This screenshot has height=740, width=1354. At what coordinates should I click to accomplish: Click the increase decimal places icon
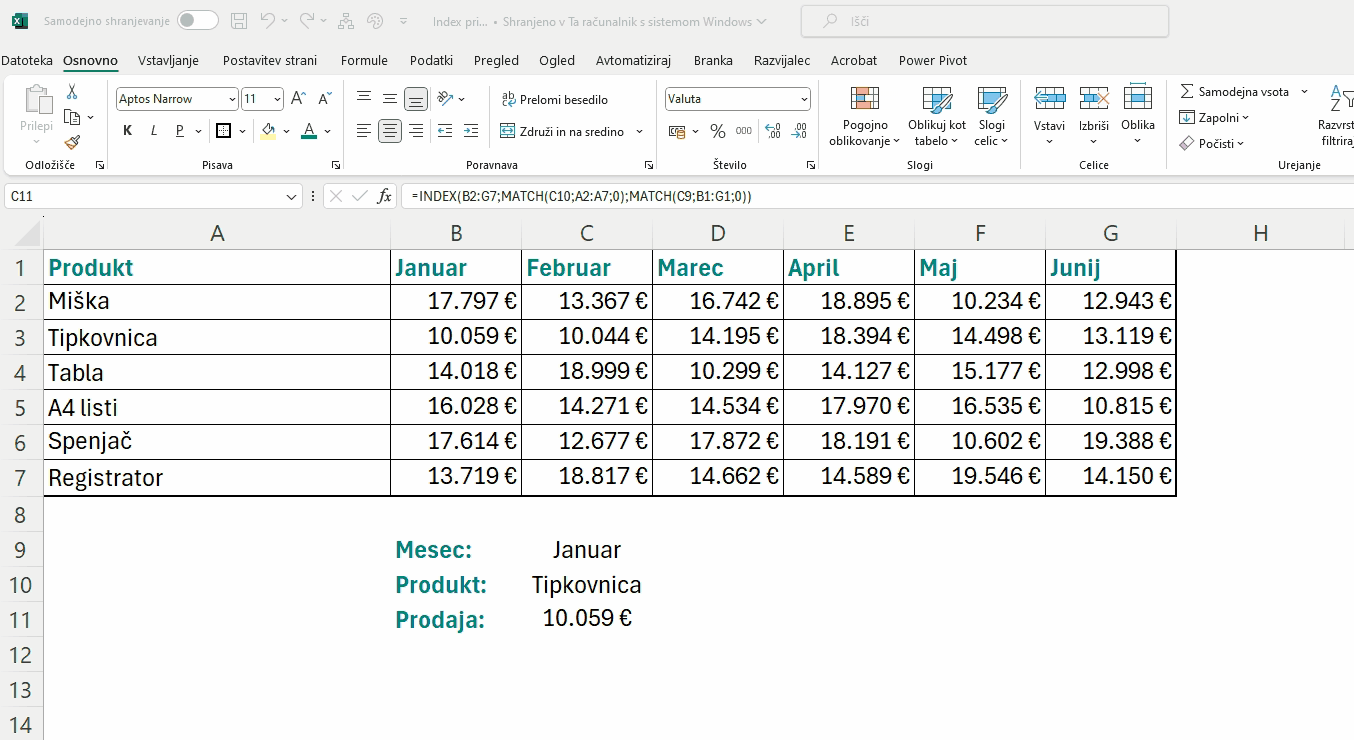click(773, 131)
